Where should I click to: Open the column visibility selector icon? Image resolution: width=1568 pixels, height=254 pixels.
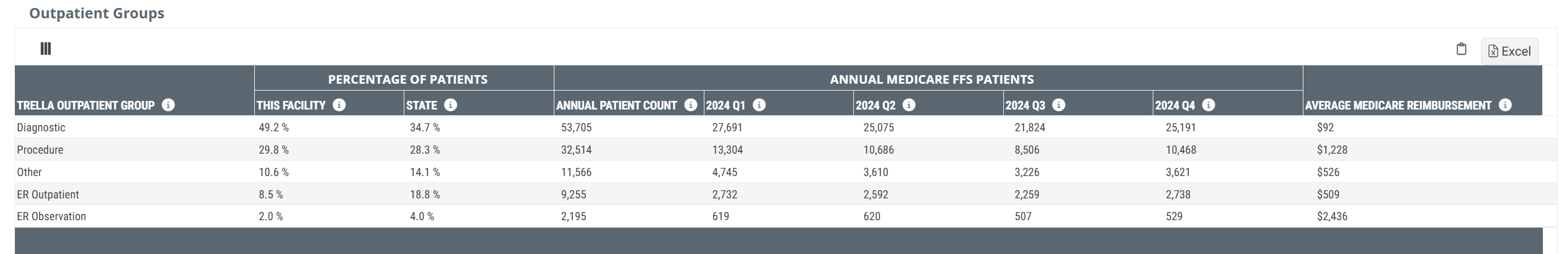[x=46, y=49]
